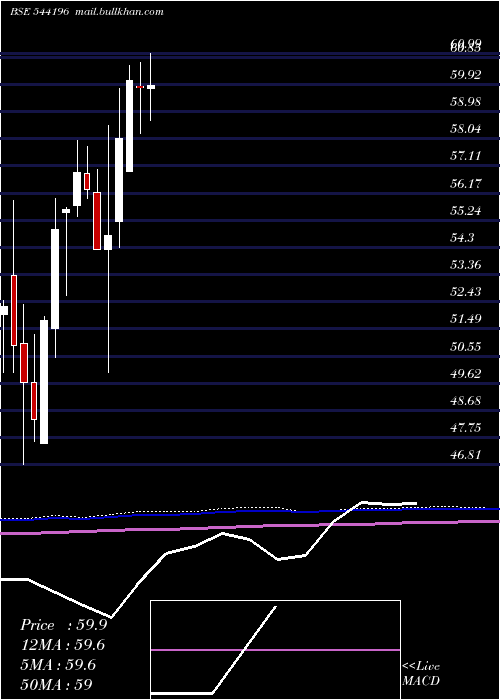Select the 47.75 price axis label
Screen dimensions: 500x700
466,428
